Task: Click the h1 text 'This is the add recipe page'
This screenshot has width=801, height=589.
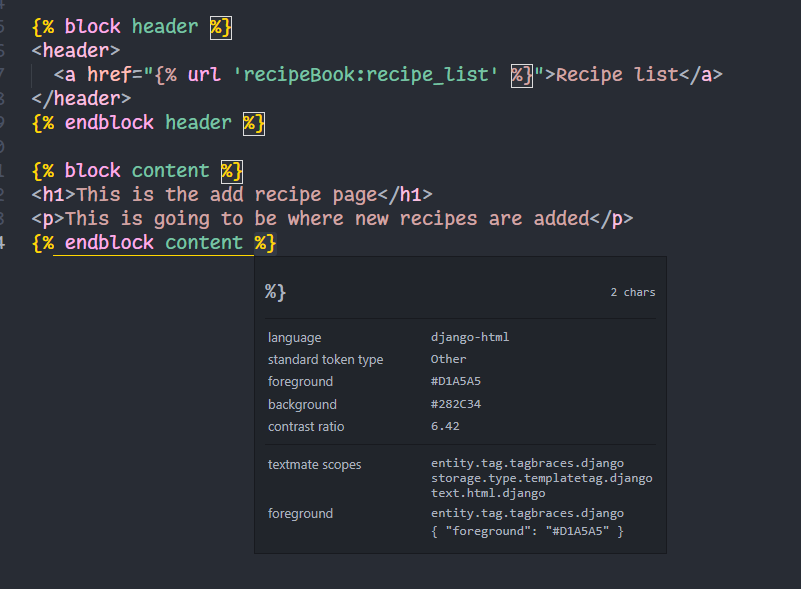Action: (x=227, y=195)
